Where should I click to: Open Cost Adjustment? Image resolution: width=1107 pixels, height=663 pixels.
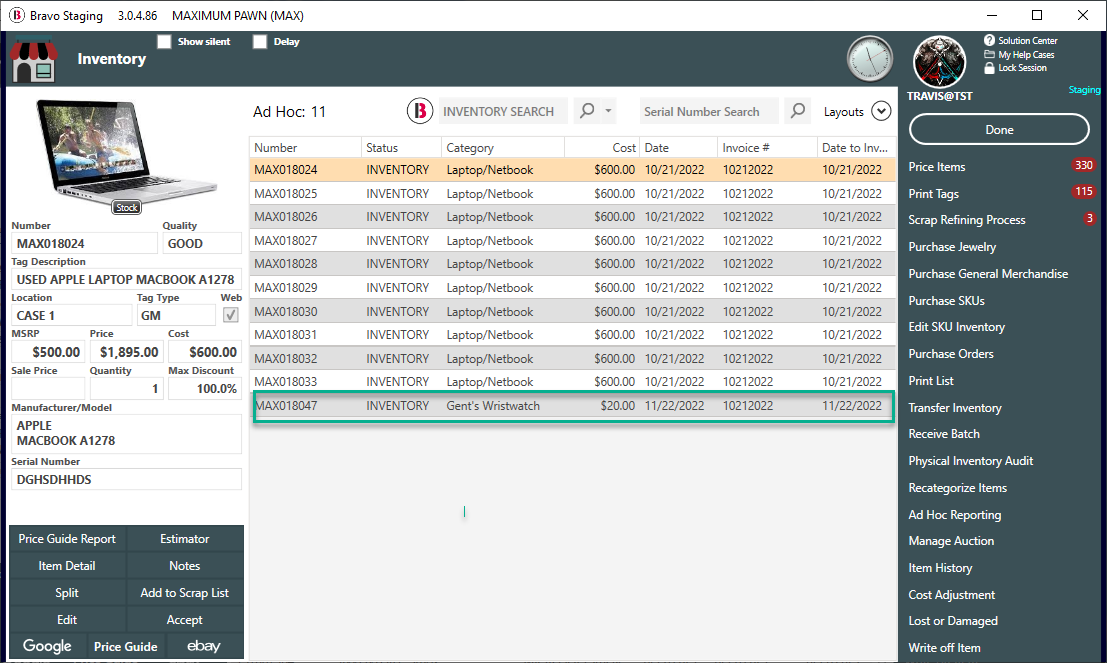coord(951,595)
